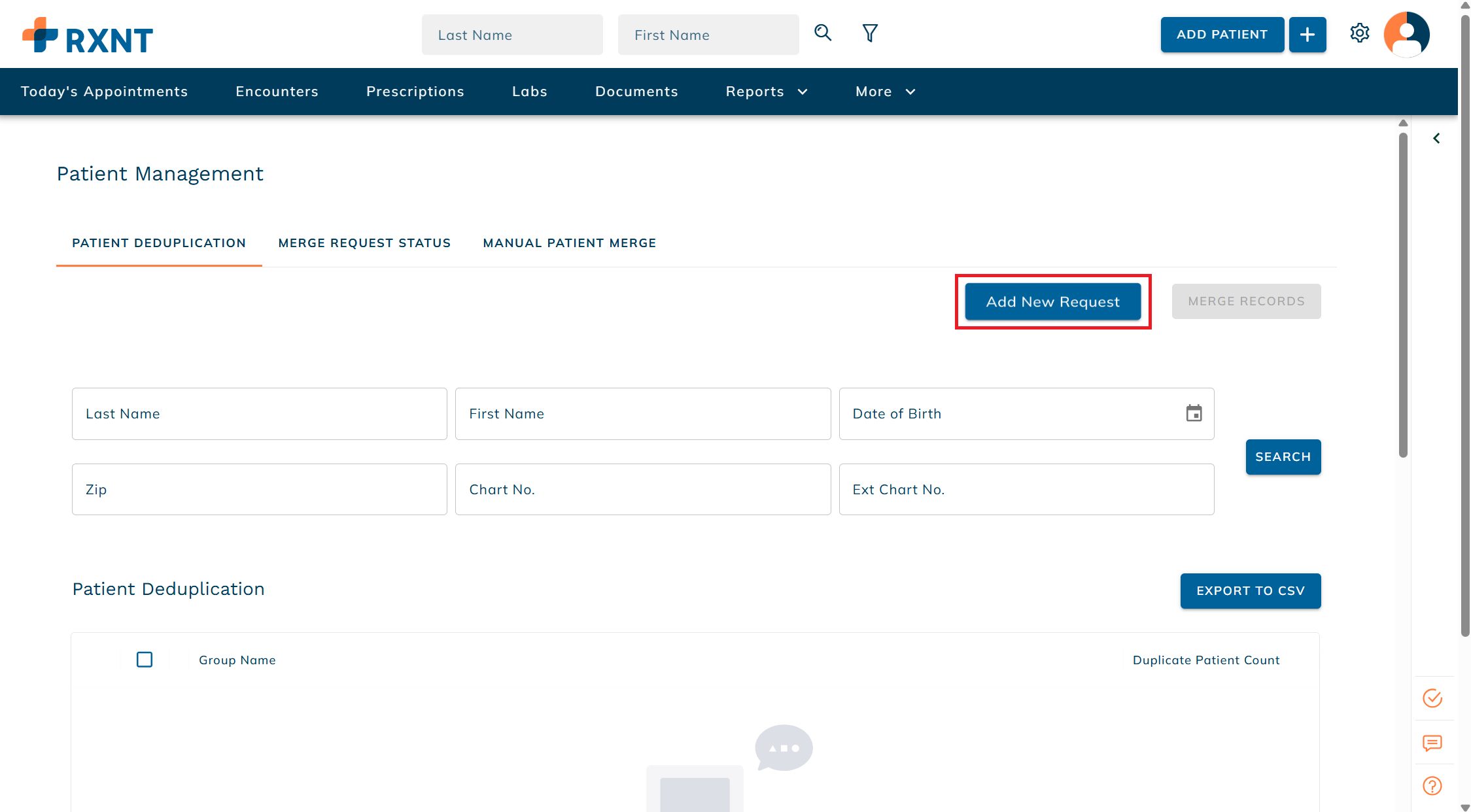Click the Export to CSV button
The width and height of the screenshot is (1471, 812).
click(1250, 591)
